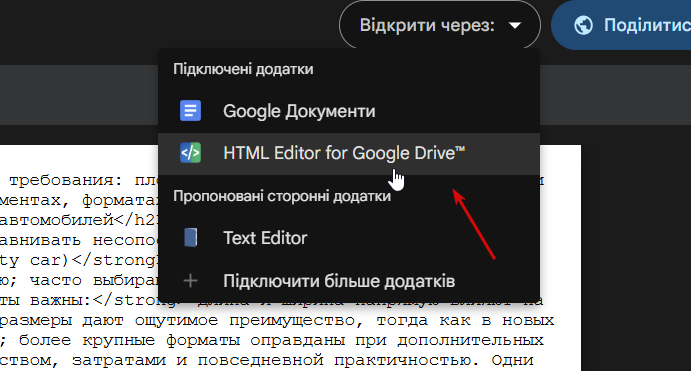
Task: Select 'Підключити більше додатків' option
Action: pyautogui.click(x=349, y=281)
